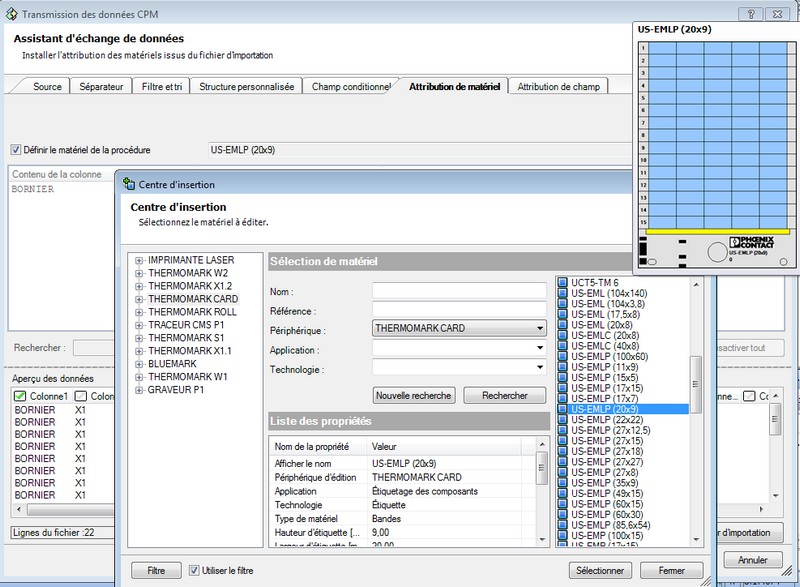Uncheck 'Utiliser le filtre' checkbox
This screenshot has width=800, height=587.
[194, 570]
